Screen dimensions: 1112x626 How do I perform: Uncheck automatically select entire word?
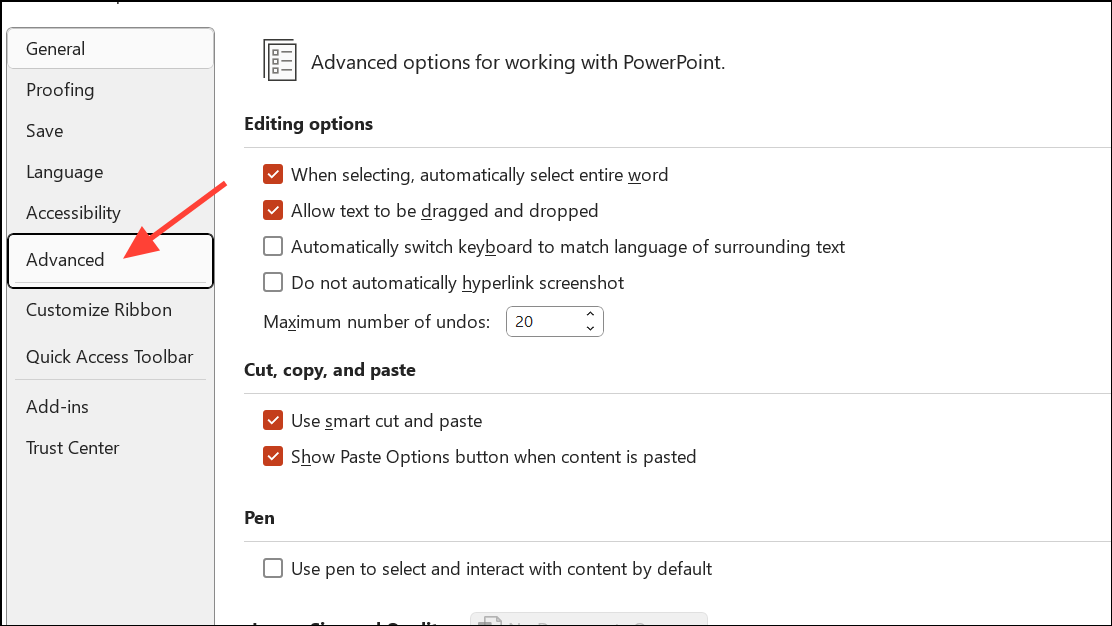point(273,175)
